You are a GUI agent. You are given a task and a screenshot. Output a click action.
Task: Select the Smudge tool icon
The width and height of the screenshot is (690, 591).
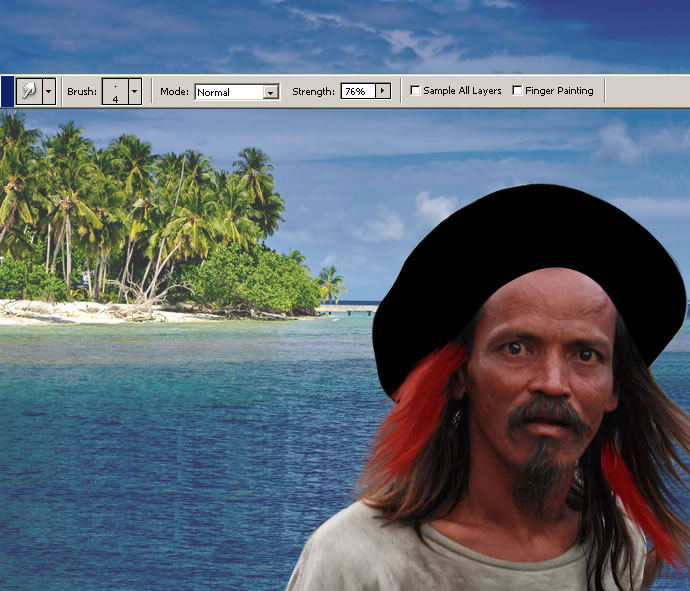coord(29,92)
